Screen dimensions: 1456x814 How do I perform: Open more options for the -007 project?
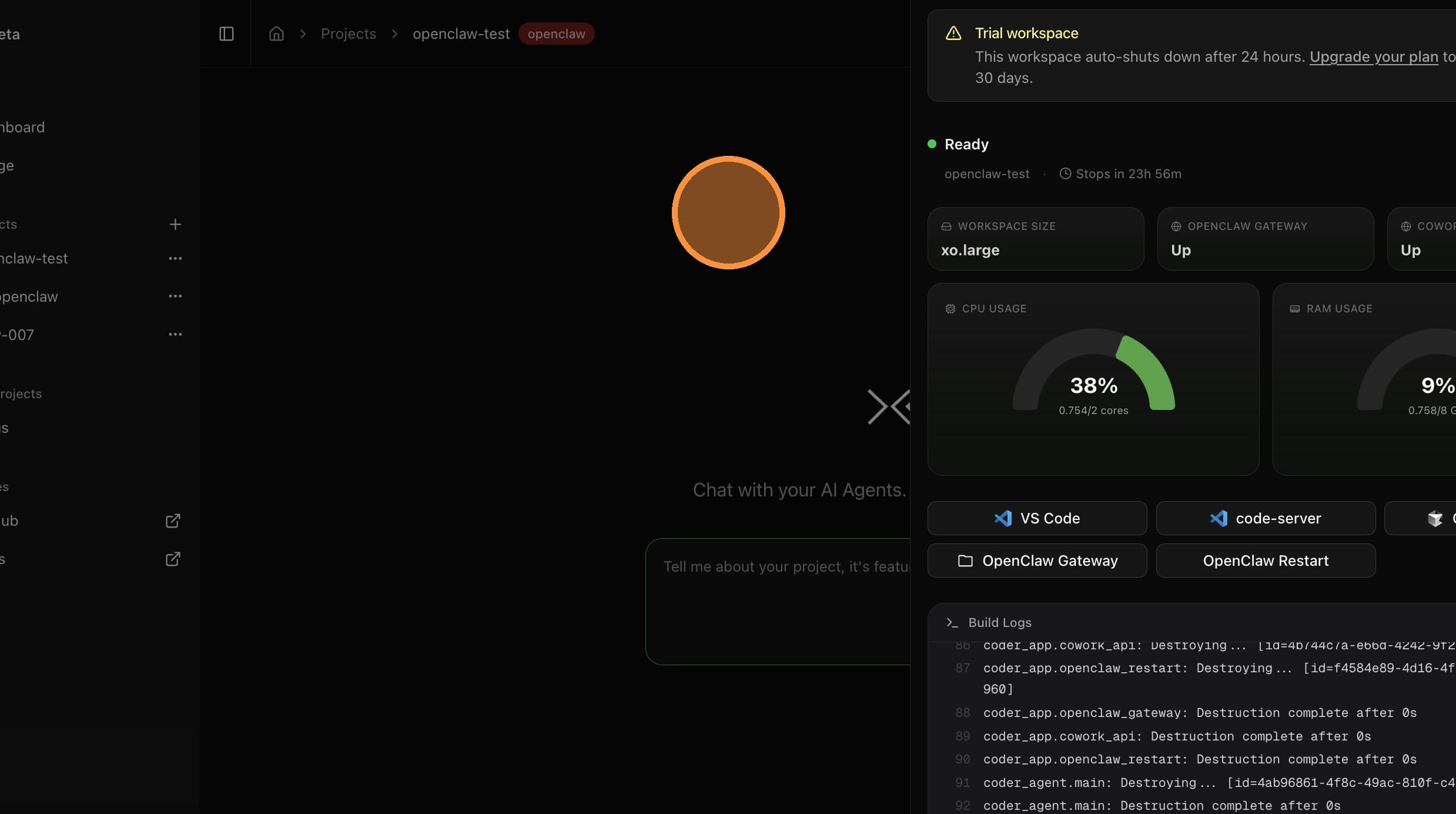click(x=175, y=334)
